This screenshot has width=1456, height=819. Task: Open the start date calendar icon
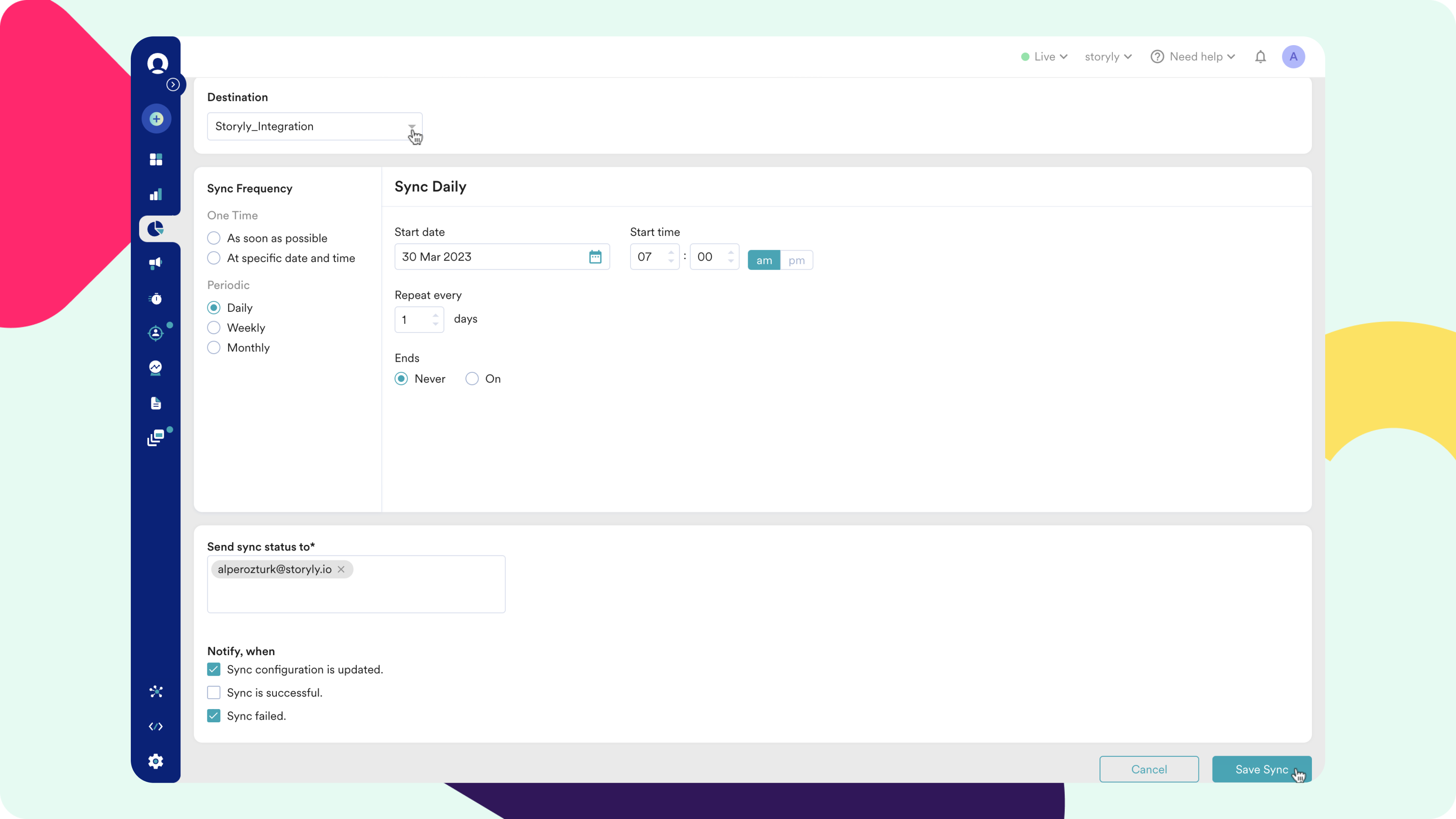pyautogui.click(x=595, y=257)
